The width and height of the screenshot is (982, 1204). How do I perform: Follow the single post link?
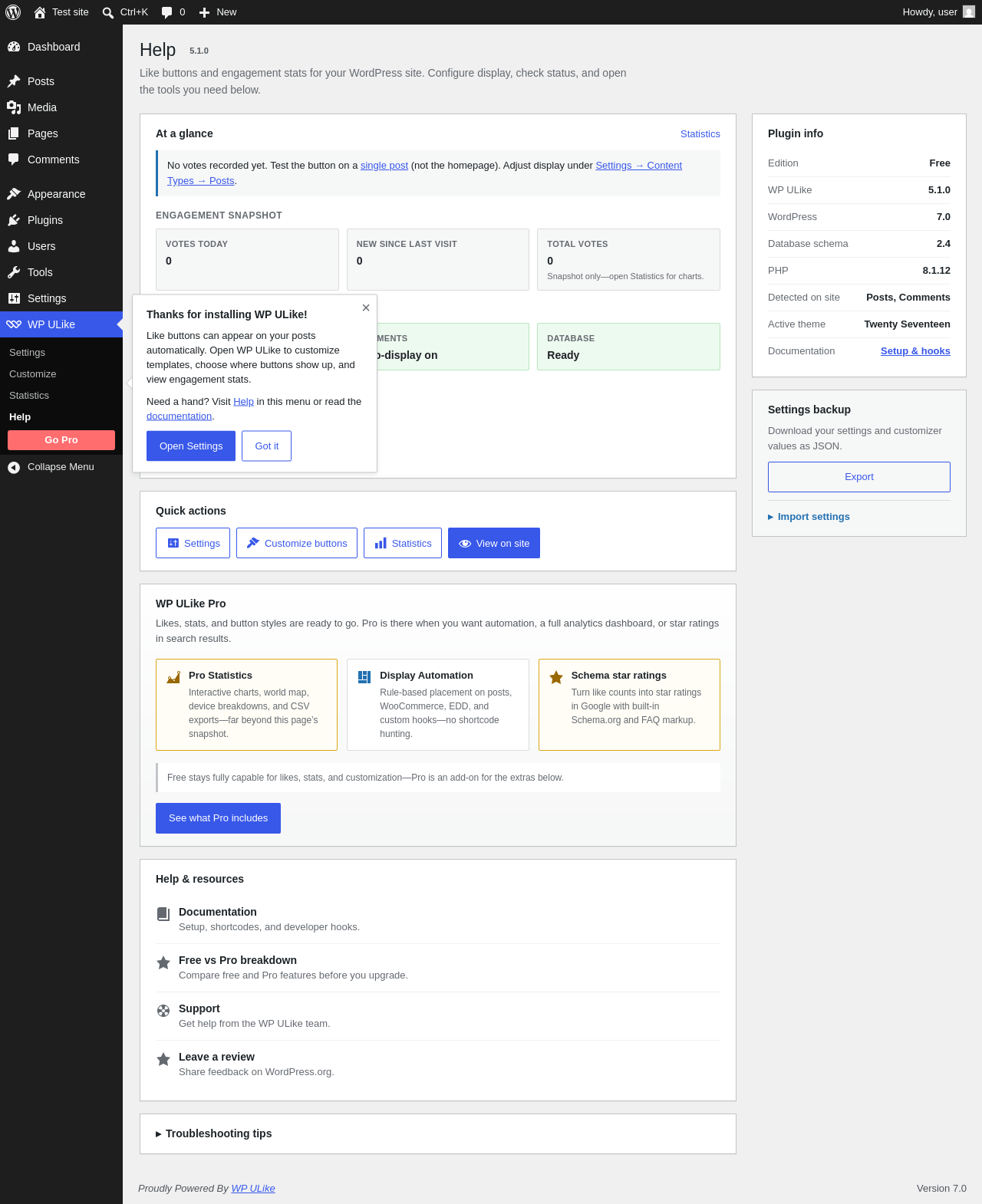[384, 166]
